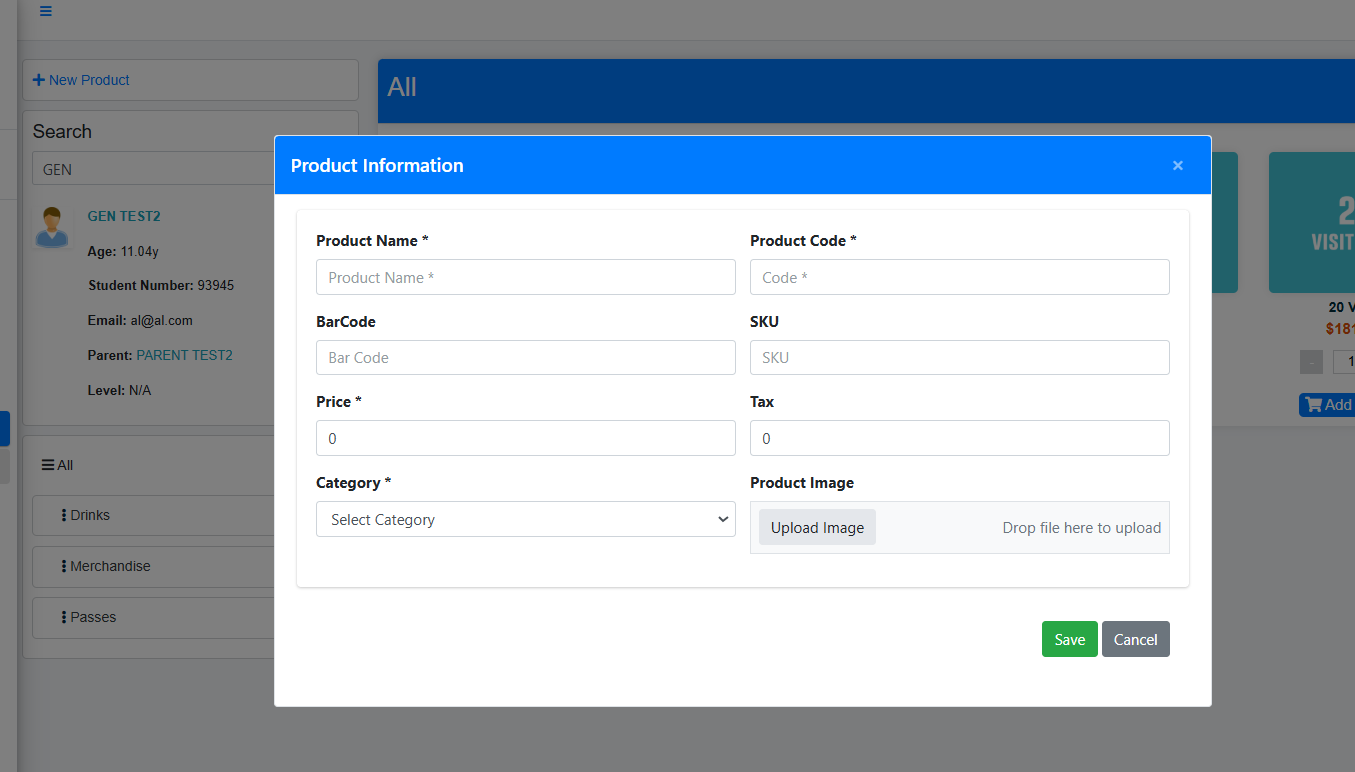Close the Product Information dialog with X

point(1178,165)
